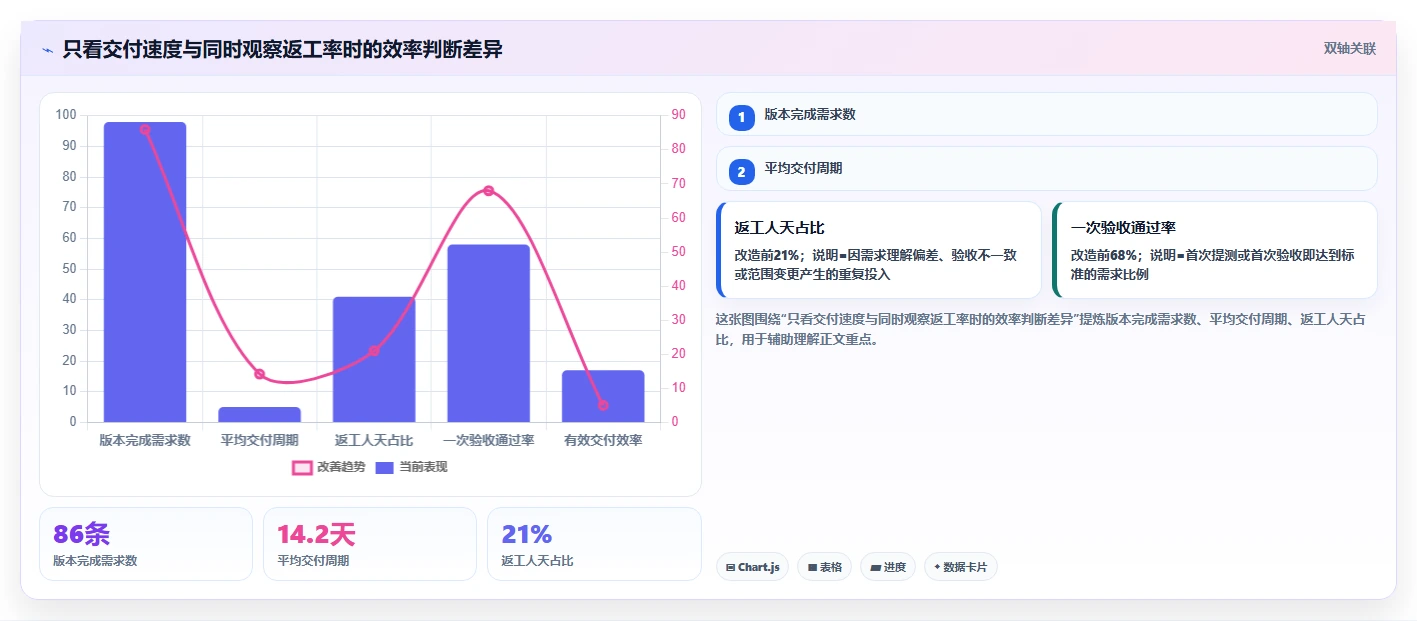The image size is (1417, 621).
Task: Click the line point above 平均交付周期
Action: (x=259, y=374)
